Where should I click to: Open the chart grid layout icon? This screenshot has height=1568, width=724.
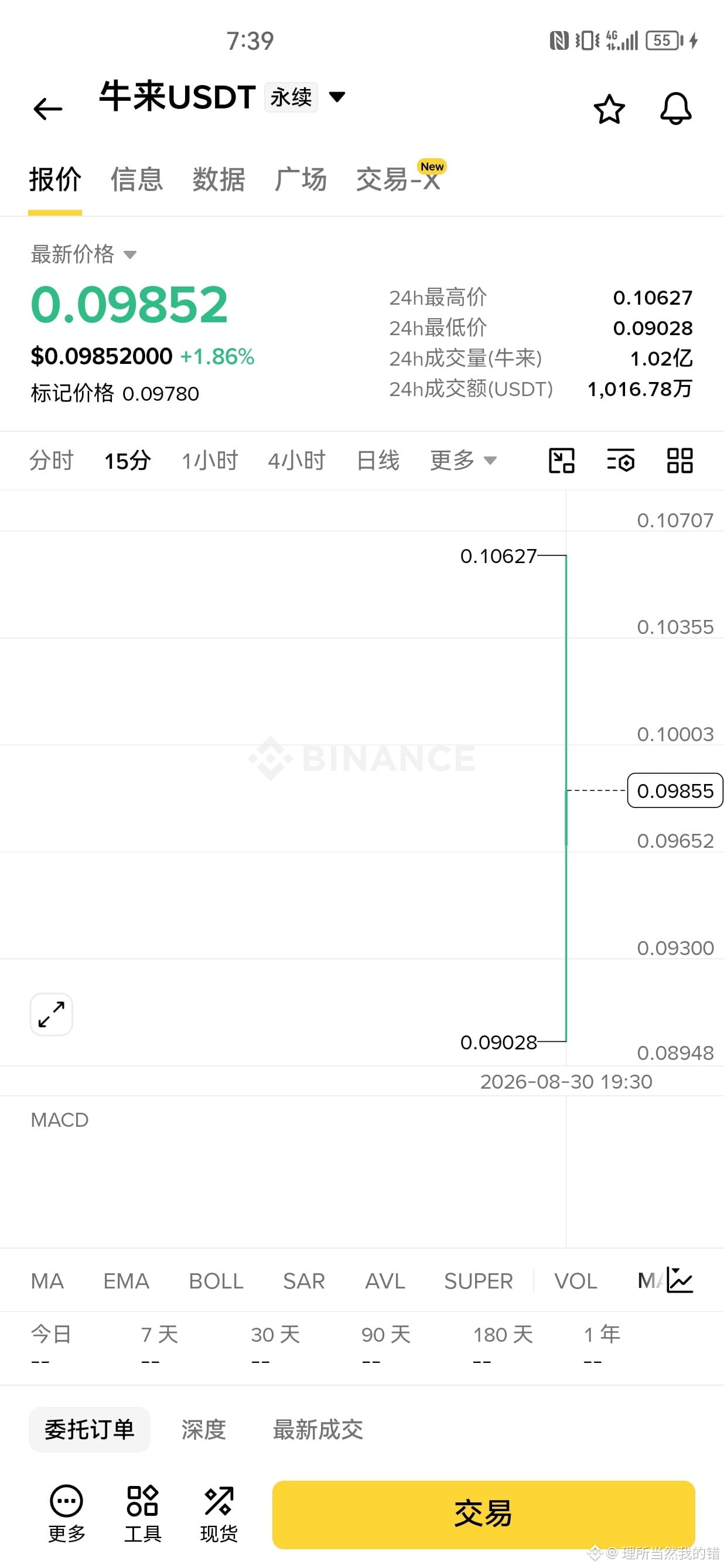[x=679, y=460]
